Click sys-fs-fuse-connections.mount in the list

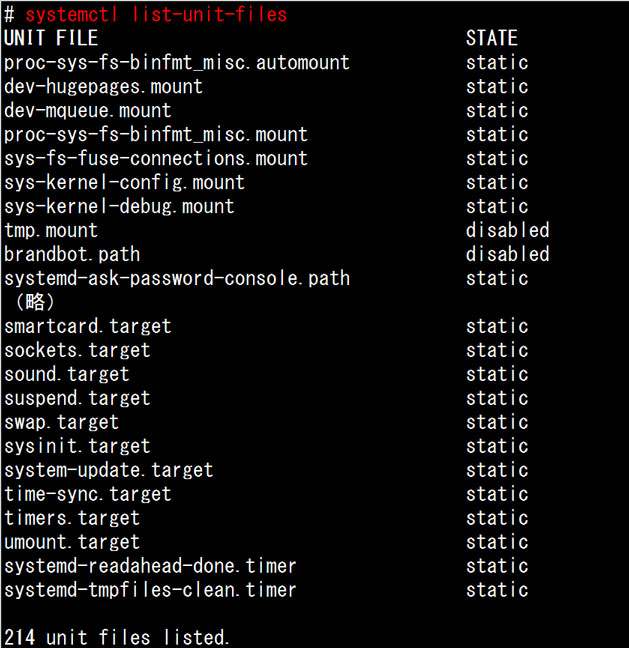tap(156, 158)
